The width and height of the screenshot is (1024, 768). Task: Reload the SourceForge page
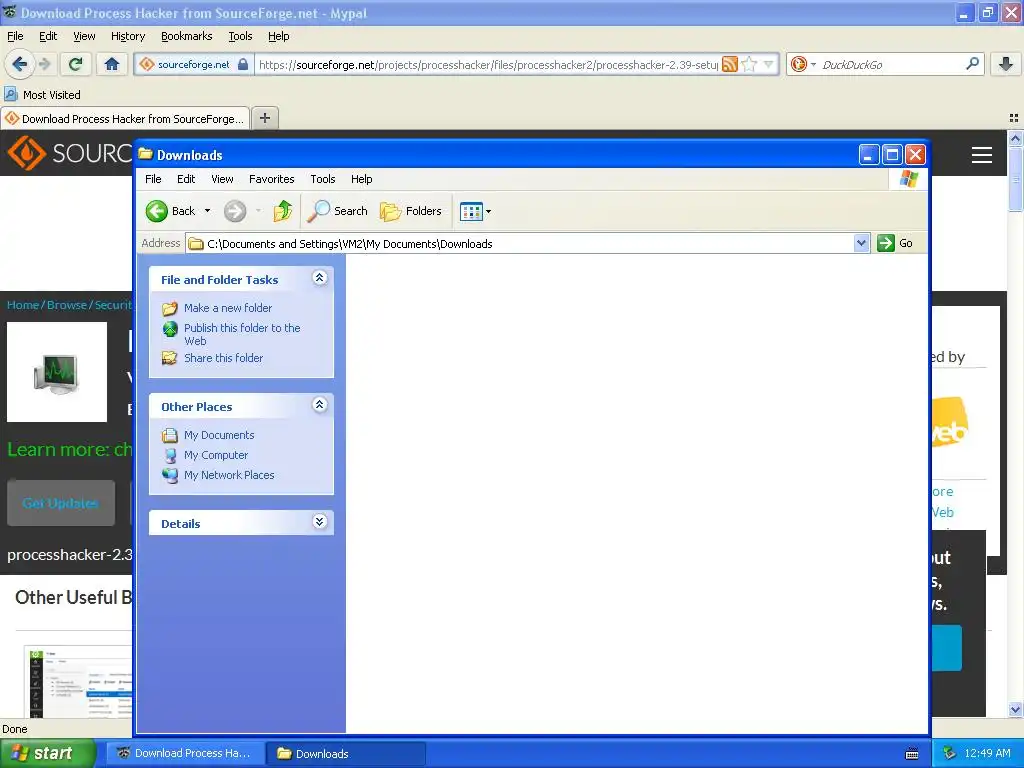click(76, 64)
